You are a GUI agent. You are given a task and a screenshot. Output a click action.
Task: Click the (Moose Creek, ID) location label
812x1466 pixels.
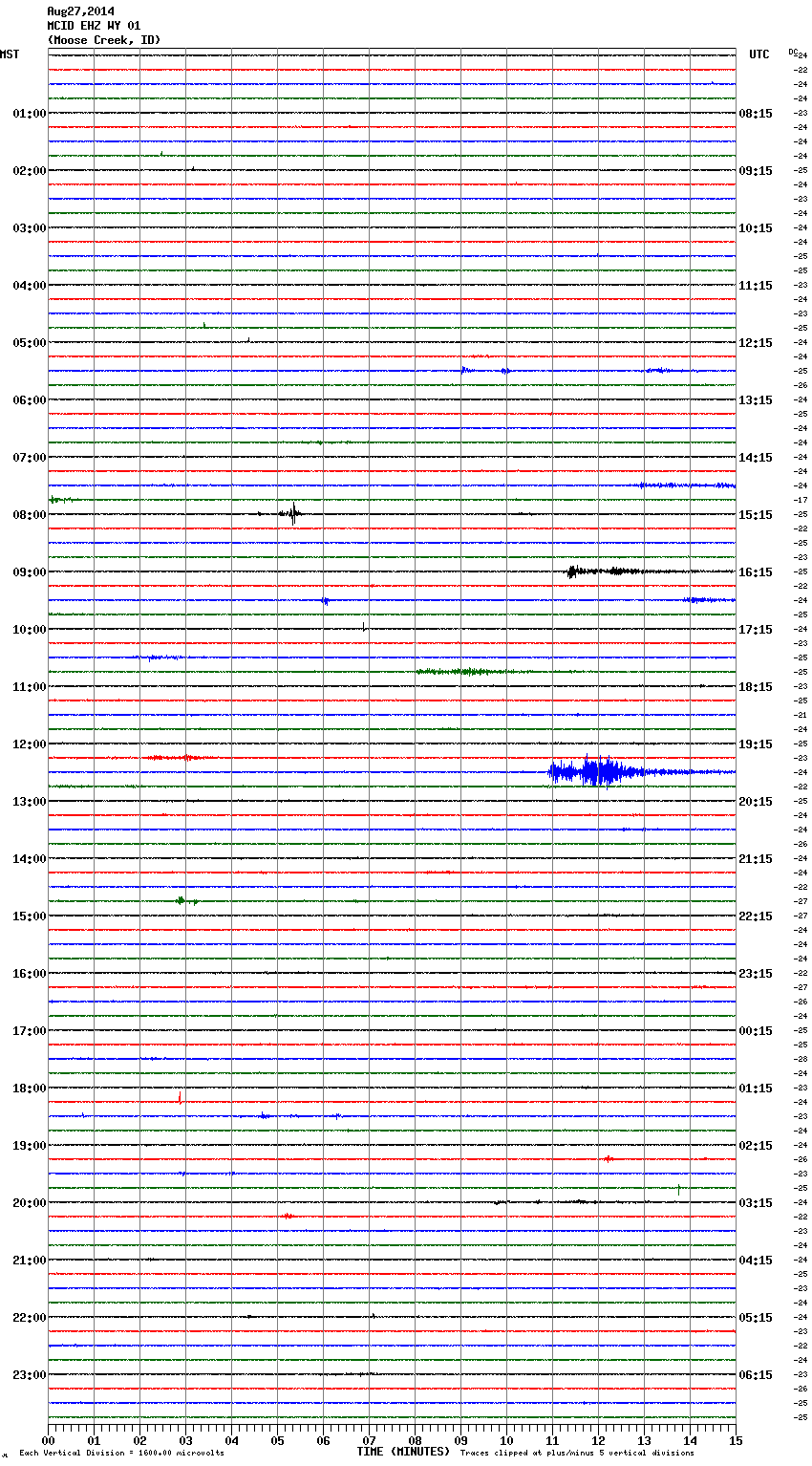pos(104,40)
